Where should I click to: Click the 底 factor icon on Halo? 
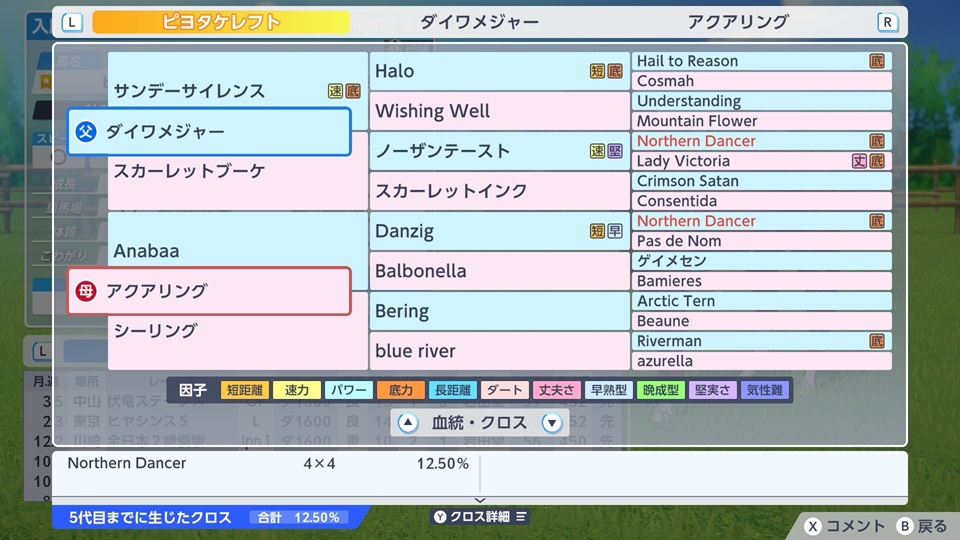(x=615, y=71)
